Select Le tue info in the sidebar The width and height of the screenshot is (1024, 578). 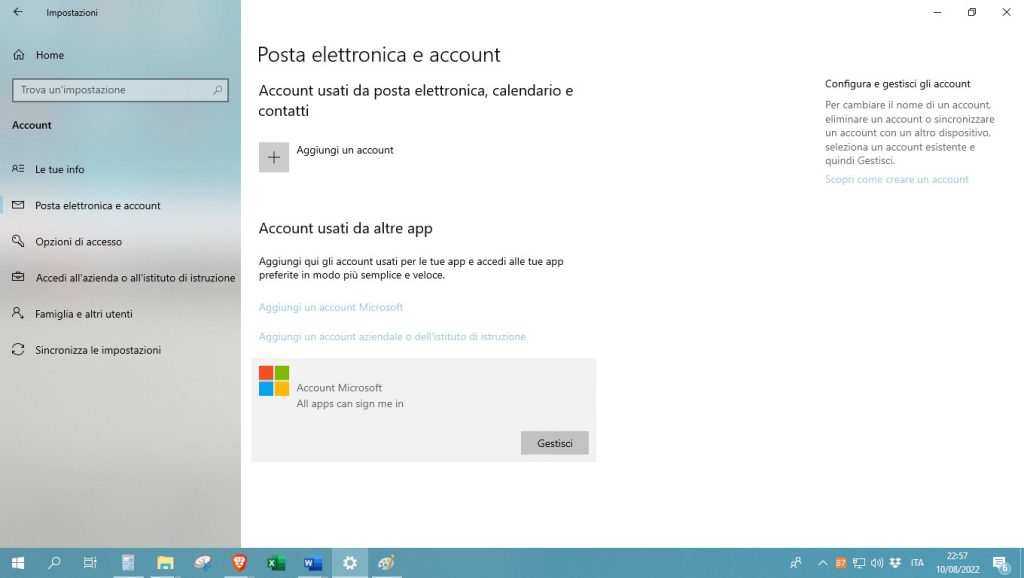click(59, 169)
